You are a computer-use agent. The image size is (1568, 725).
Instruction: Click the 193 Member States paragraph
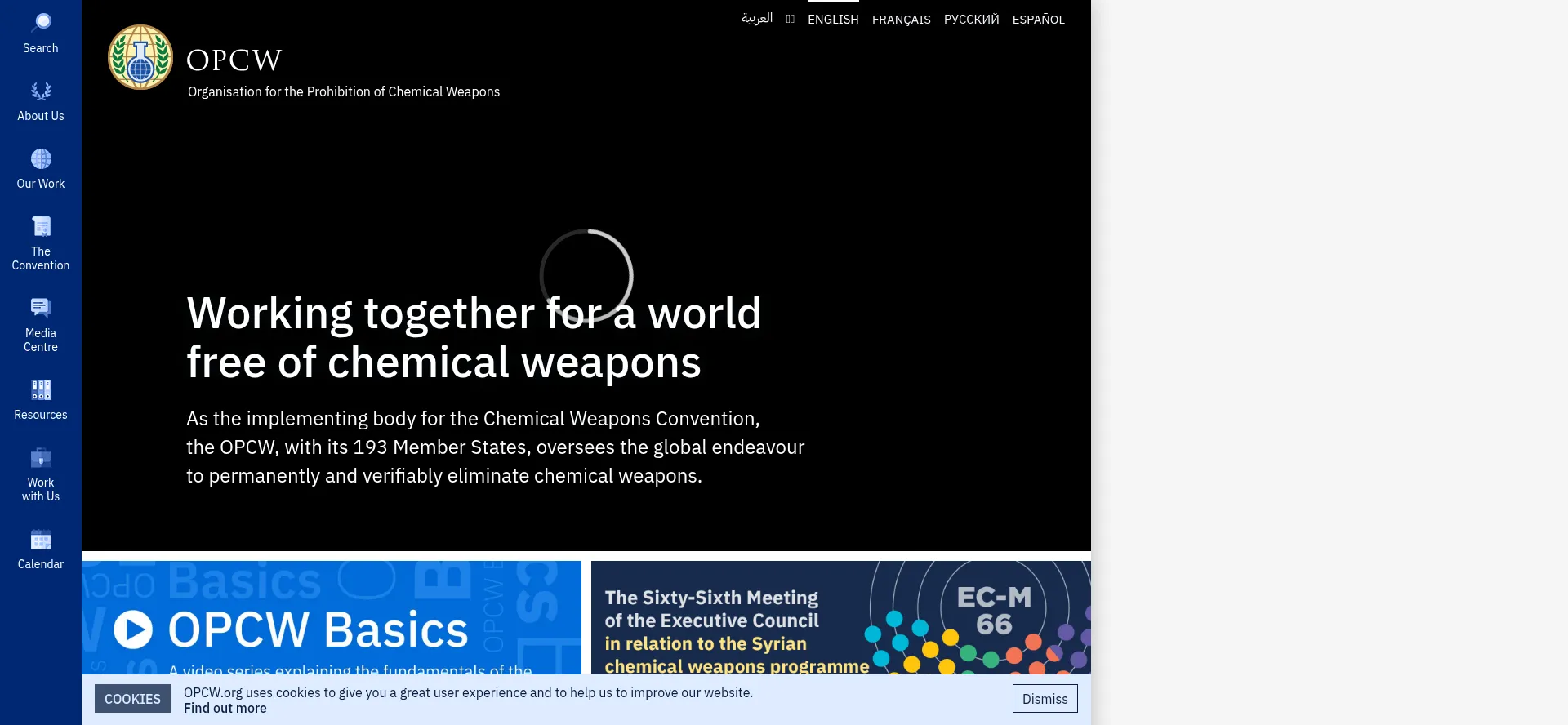pos(495,447)
